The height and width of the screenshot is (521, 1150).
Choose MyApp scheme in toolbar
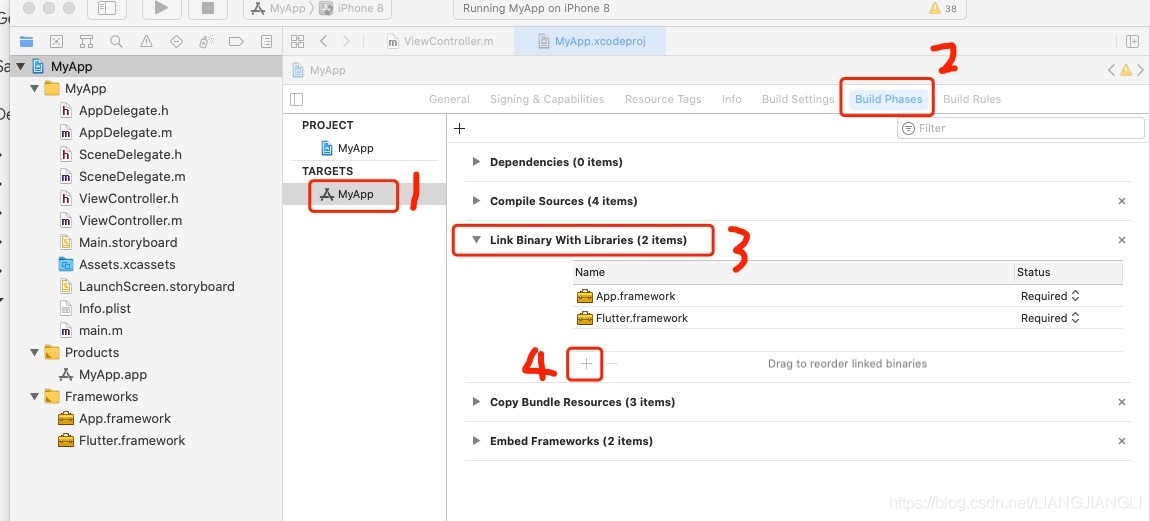coord(279,8)
